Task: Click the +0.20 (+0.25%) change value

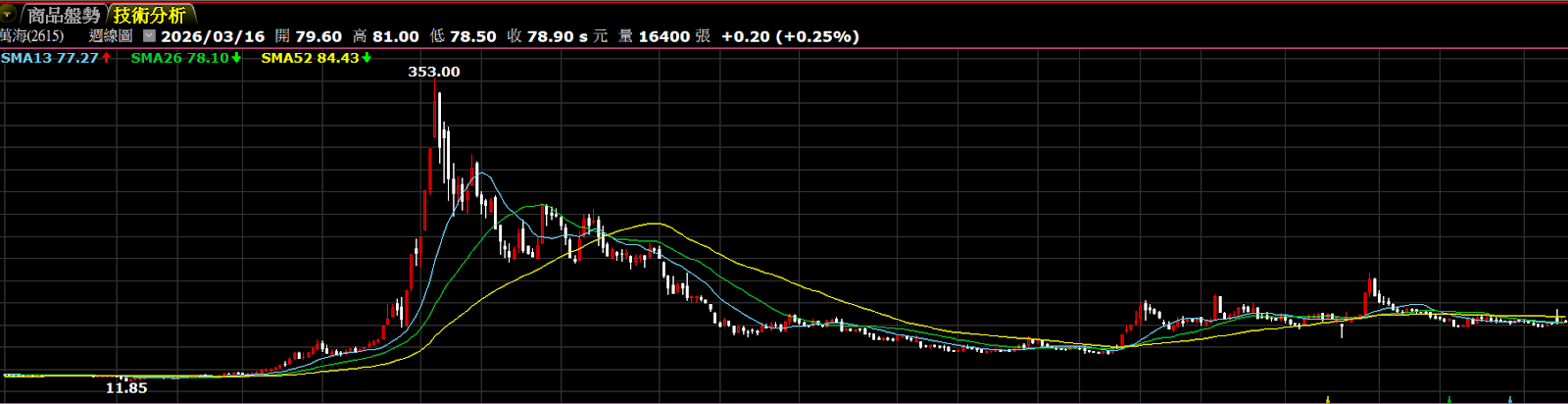Action: [x=790, y=36]
